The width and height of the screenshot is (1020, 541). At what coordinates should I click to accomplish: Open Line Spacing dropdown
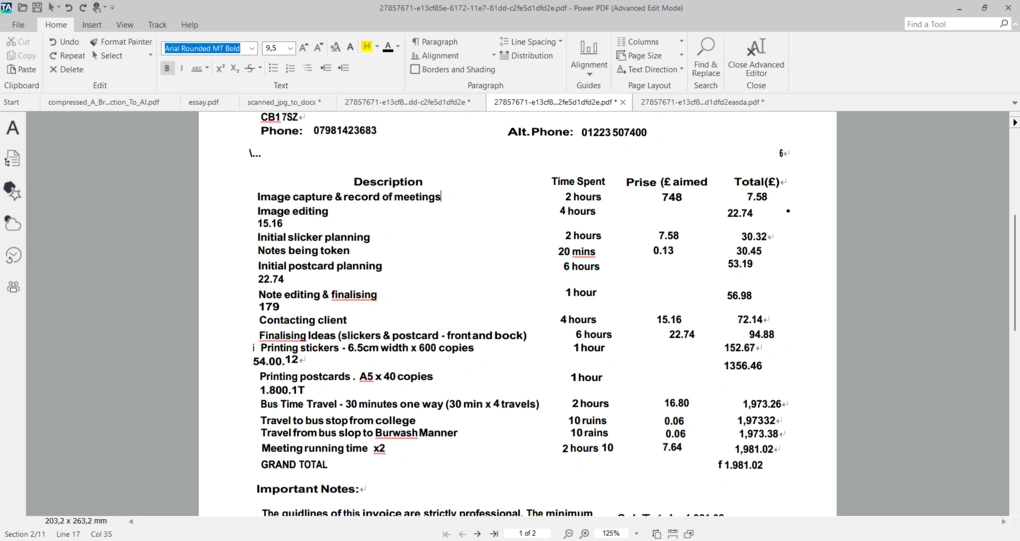pos(531,42)
